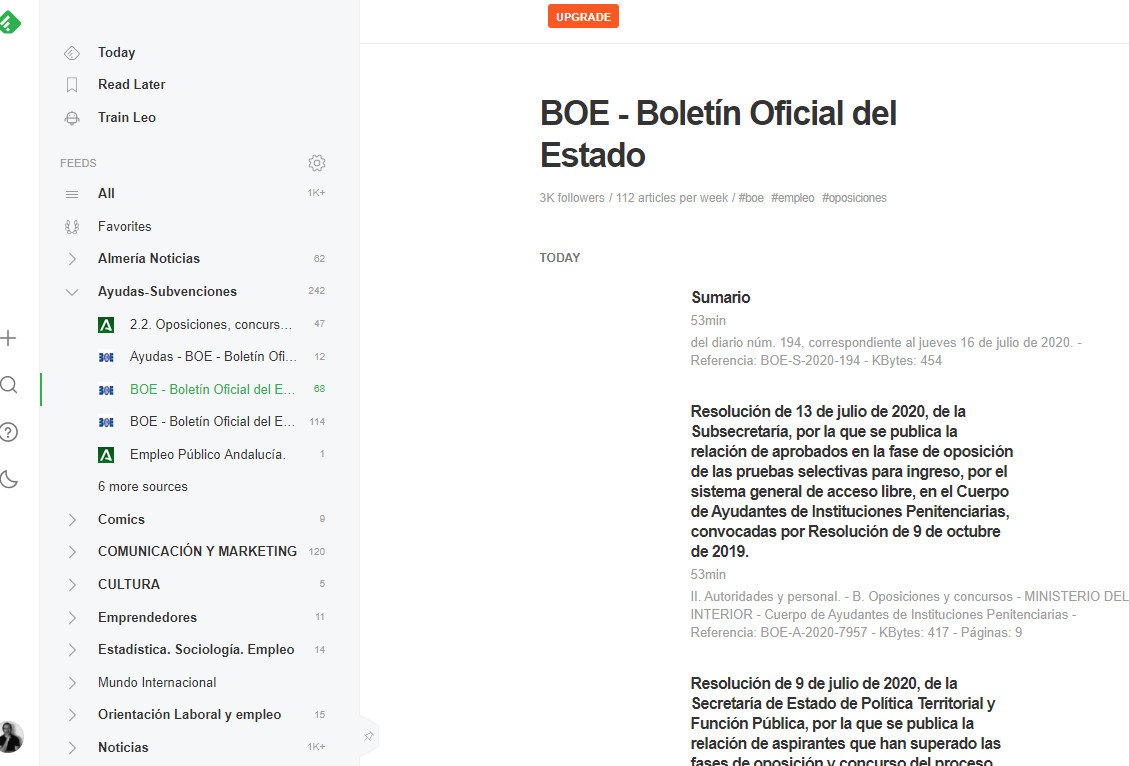
Task: Open Ayudas-Subvenciones folder
Action: pyautogui.click(x=167, y=292)
